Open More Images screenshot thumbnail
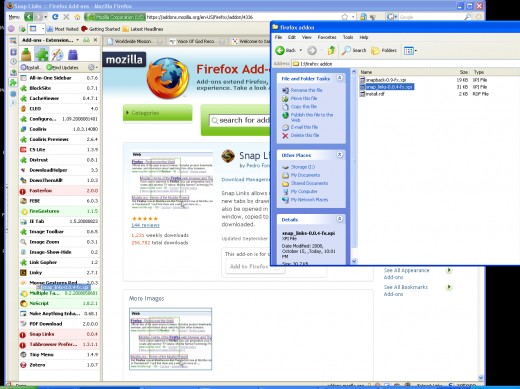This screenshot has width=520, height=389. (x=170, y=339)
